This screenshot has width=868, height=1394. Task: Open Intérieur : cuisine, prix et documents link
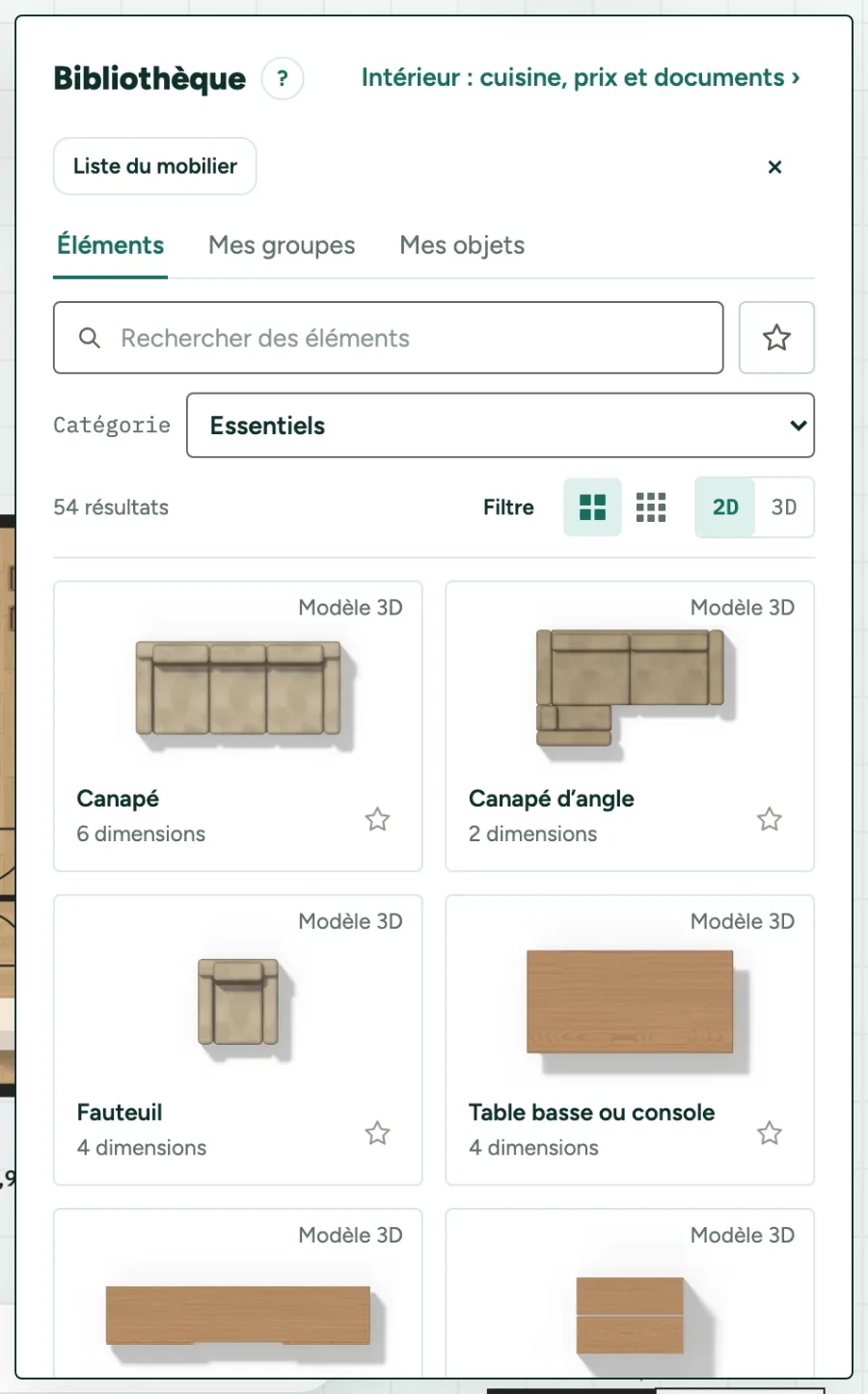coord(581,77)
